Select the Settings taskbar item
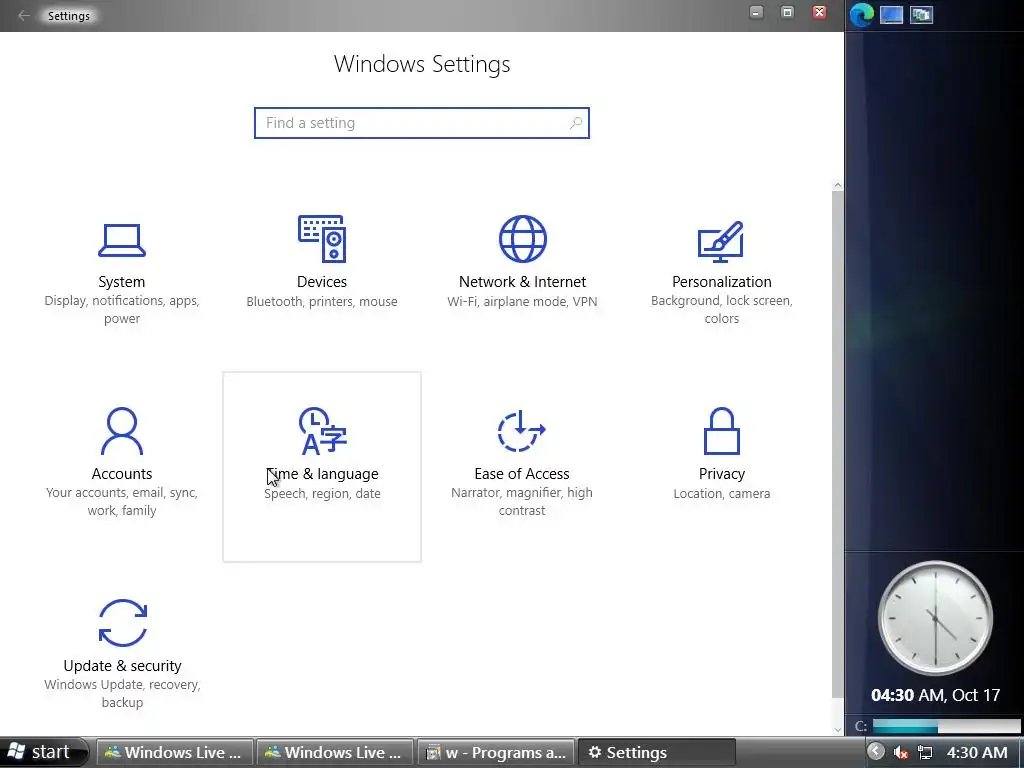1024x768 pixels. click(657, 752)
